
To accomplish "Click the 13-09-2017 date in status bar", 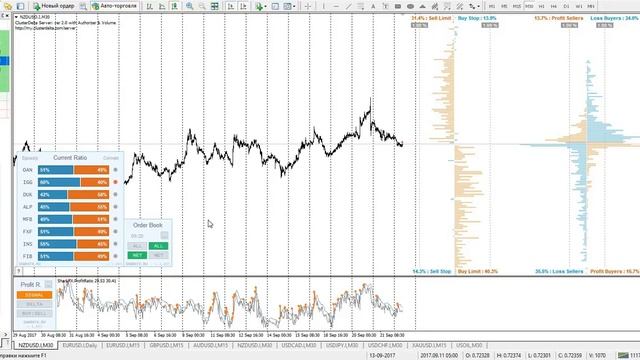I will tap(382, 356).
